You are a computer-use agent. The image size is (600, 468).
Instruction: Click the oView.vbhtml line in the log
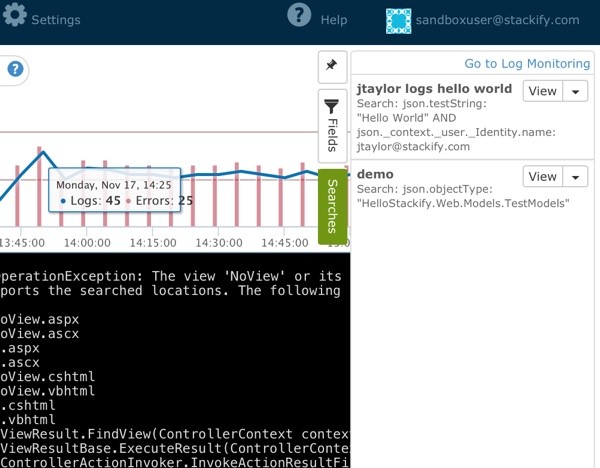[47, 391]
